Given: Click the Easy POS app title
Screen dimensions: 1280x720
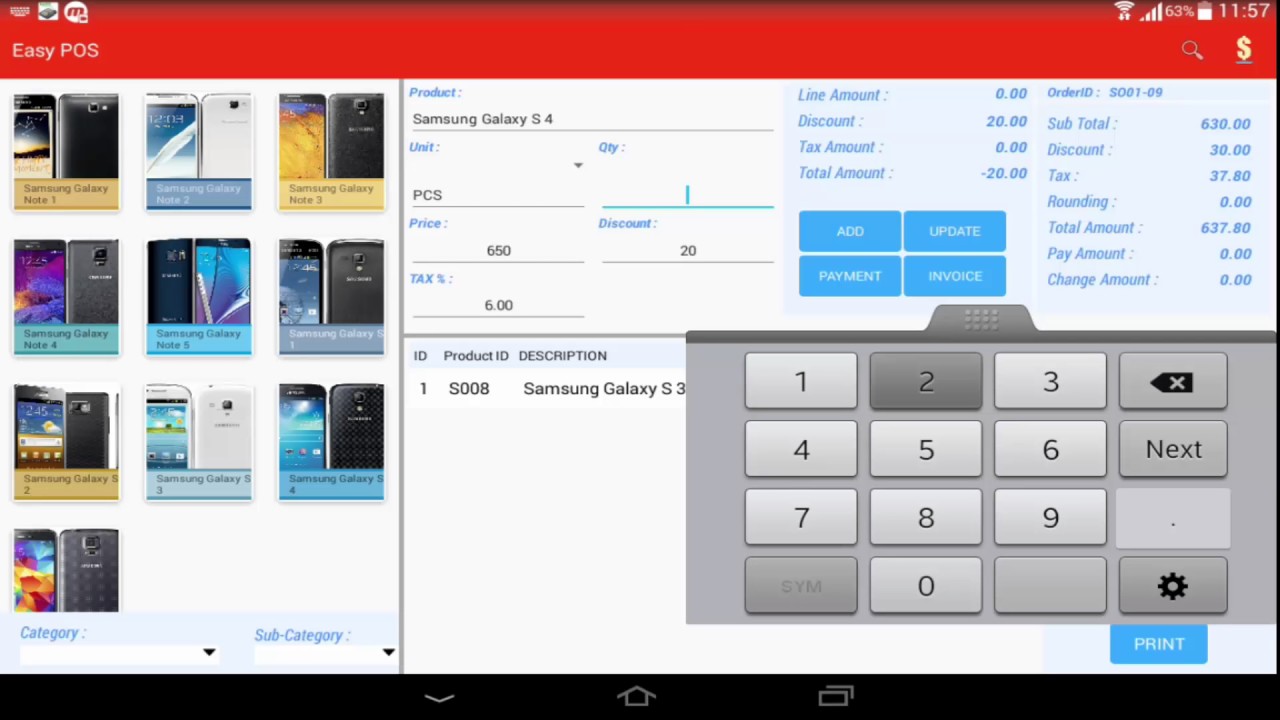Looking at the screenshot, I should (55, 50).
